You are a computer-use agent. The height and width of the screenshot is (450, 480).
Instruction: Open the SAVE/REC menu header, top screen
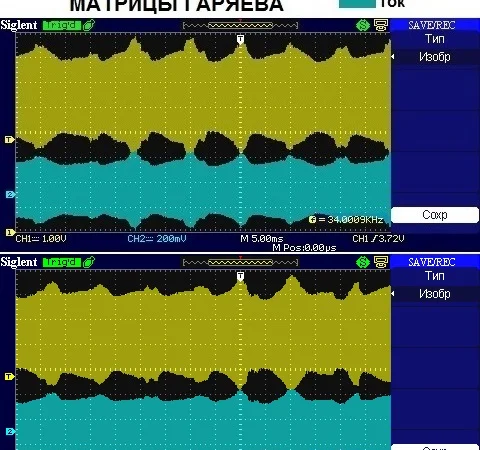(x=432, y=25)
